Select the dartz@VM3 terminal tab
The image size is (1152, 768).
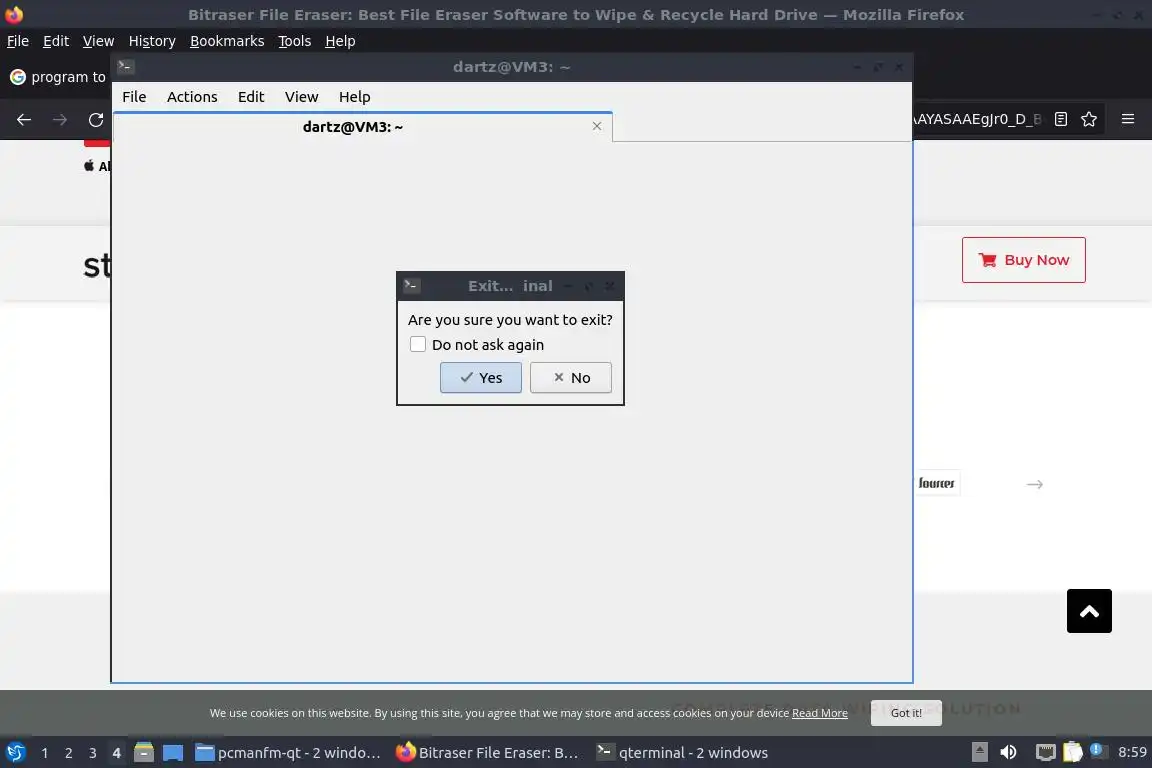(363, 126)
